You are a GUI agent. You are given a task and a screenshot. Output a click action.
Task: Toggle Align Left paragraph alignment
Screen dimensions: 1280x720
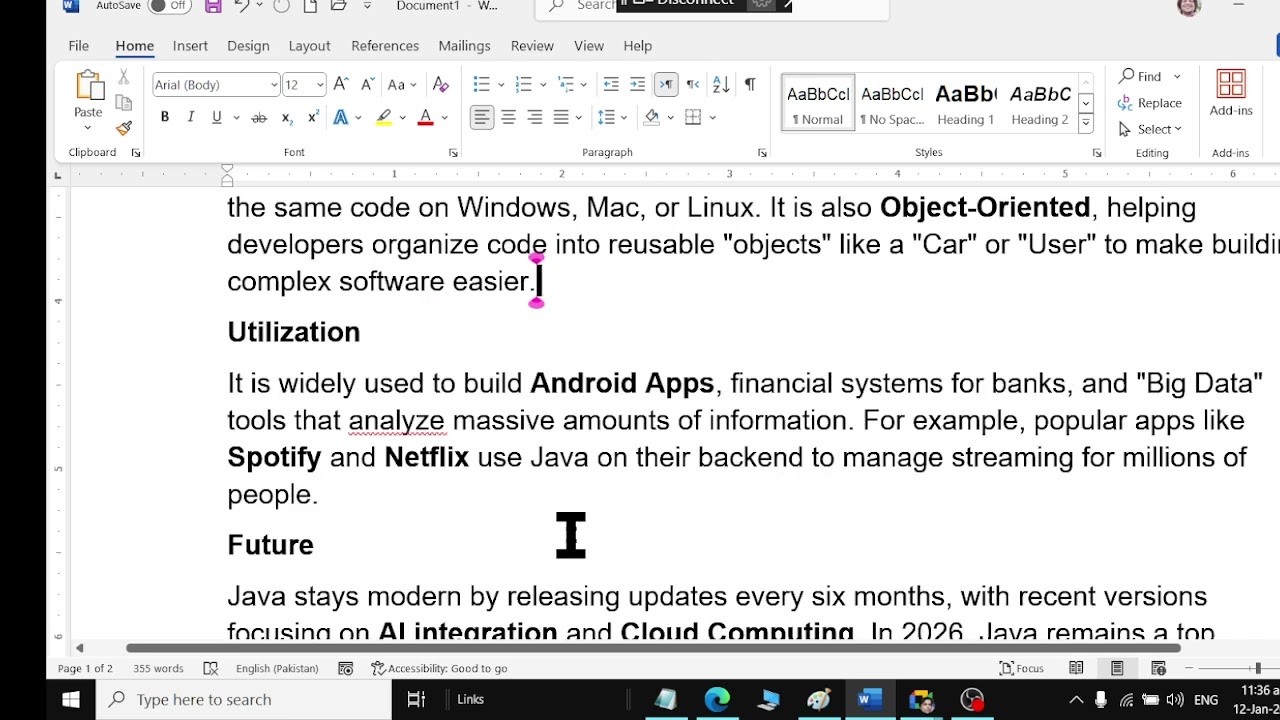click(x=482, y=118)
